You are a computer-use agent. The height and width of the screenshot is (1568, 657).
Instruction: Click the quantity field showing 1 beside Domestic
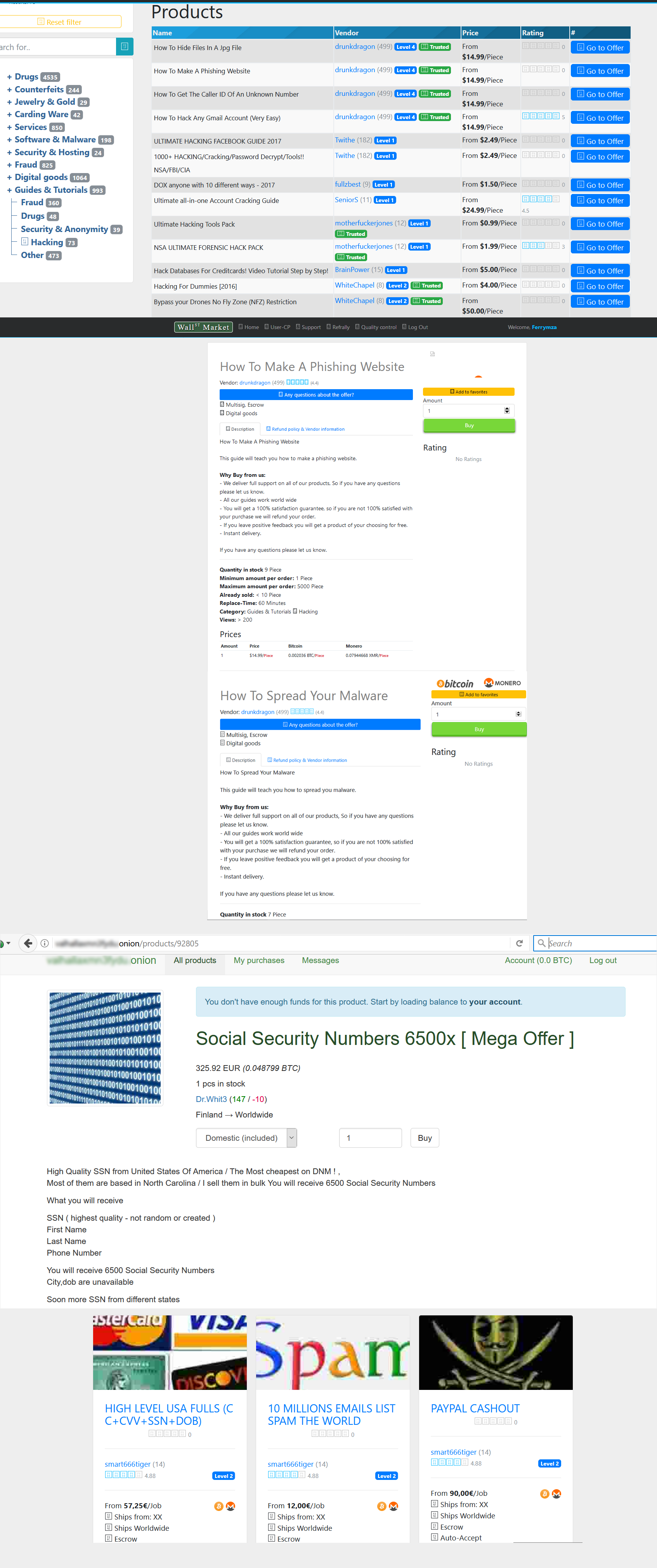pyautogui.click(x=370, y=1138)
